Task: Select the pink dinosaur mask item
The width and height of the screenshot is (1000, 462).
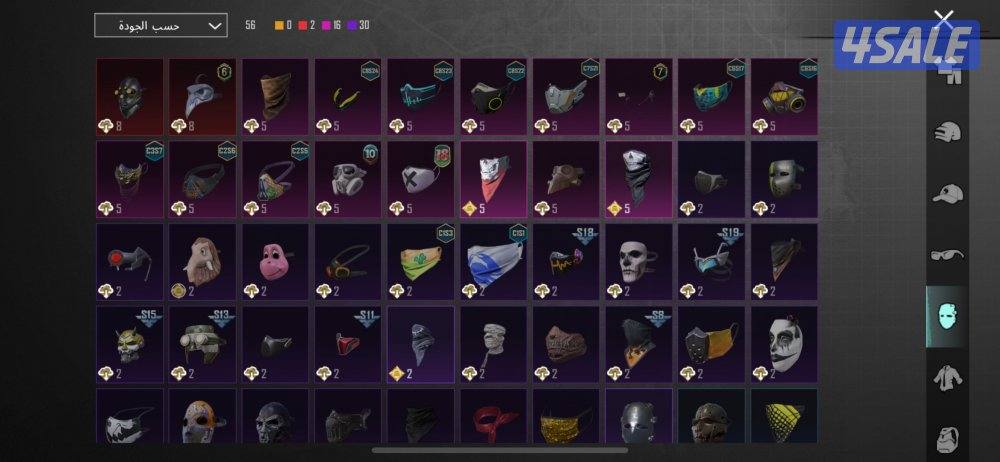Action: pyautogui.click(x=275, y=262)
